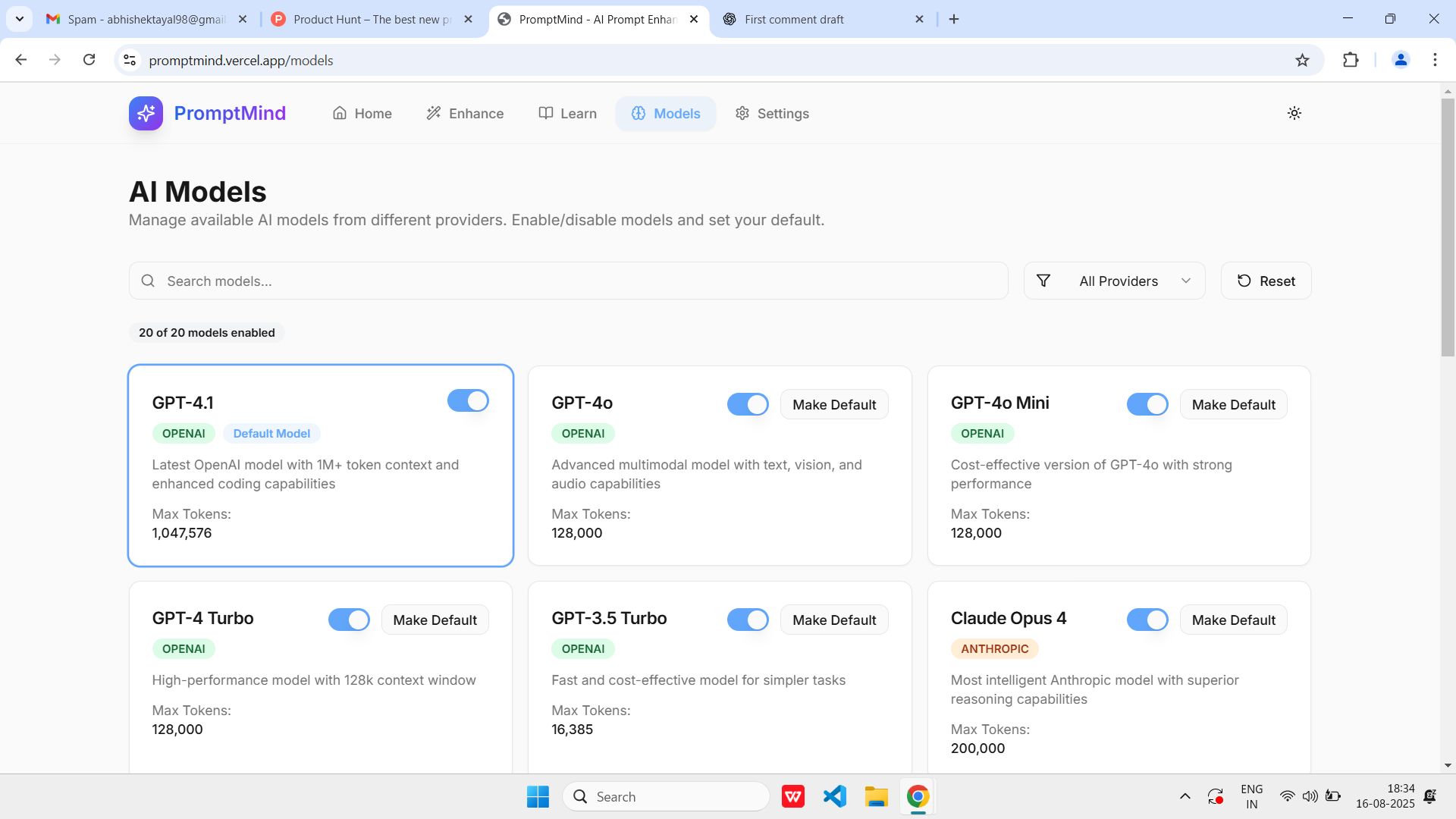1456x819 pixels.
Task: Open the notifications bell in tray
Action: pos(1430,796)
